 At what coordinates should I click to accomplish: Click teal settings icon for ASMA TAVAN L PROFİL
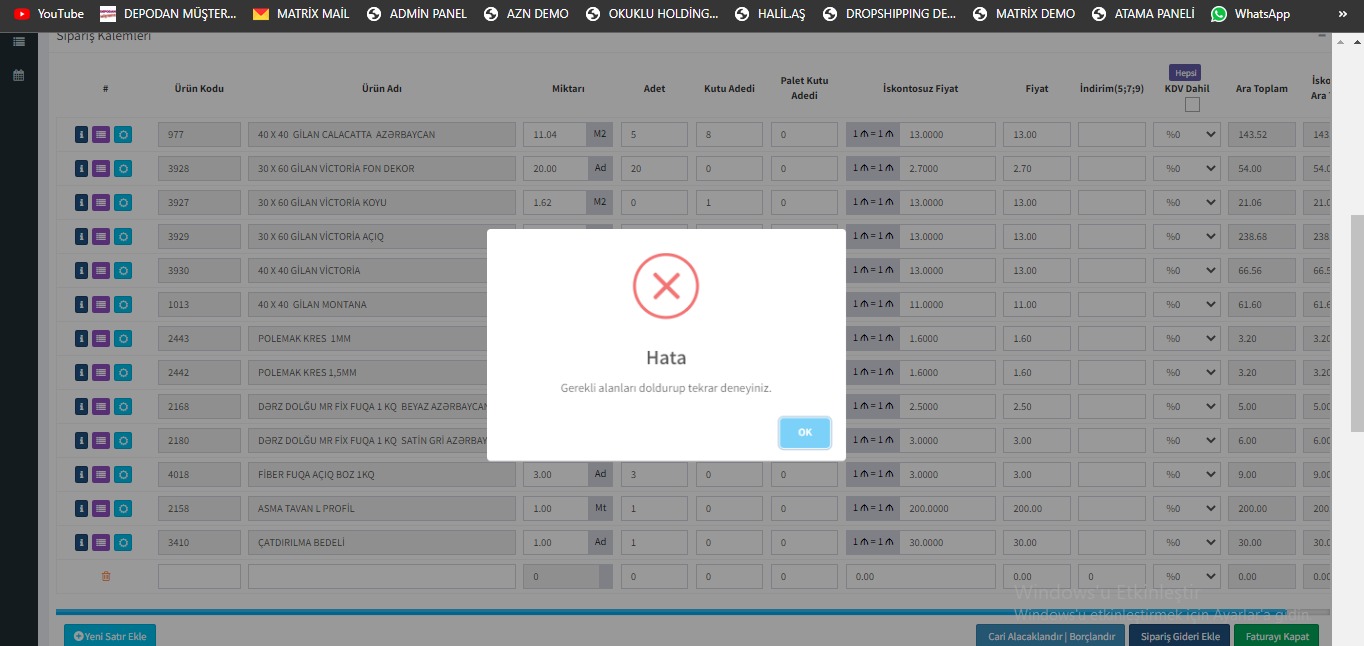[x=122, y=509]
